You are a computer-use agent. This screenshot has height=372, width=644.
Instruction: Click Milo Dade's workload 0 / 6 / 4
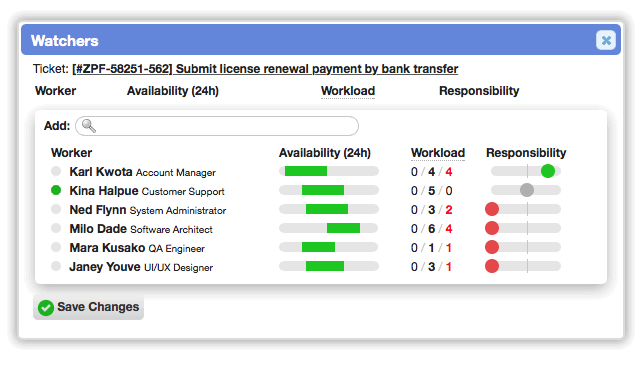432,229
